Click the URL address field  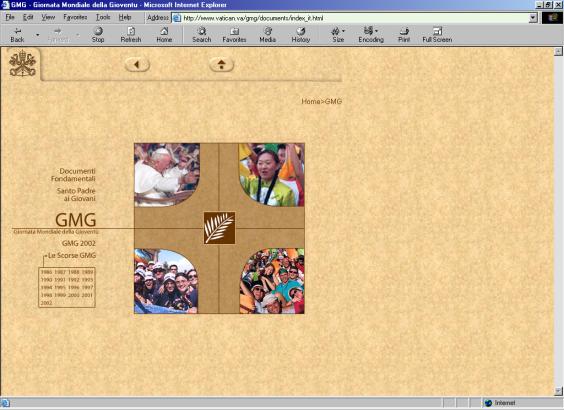[x=355, y=18]
